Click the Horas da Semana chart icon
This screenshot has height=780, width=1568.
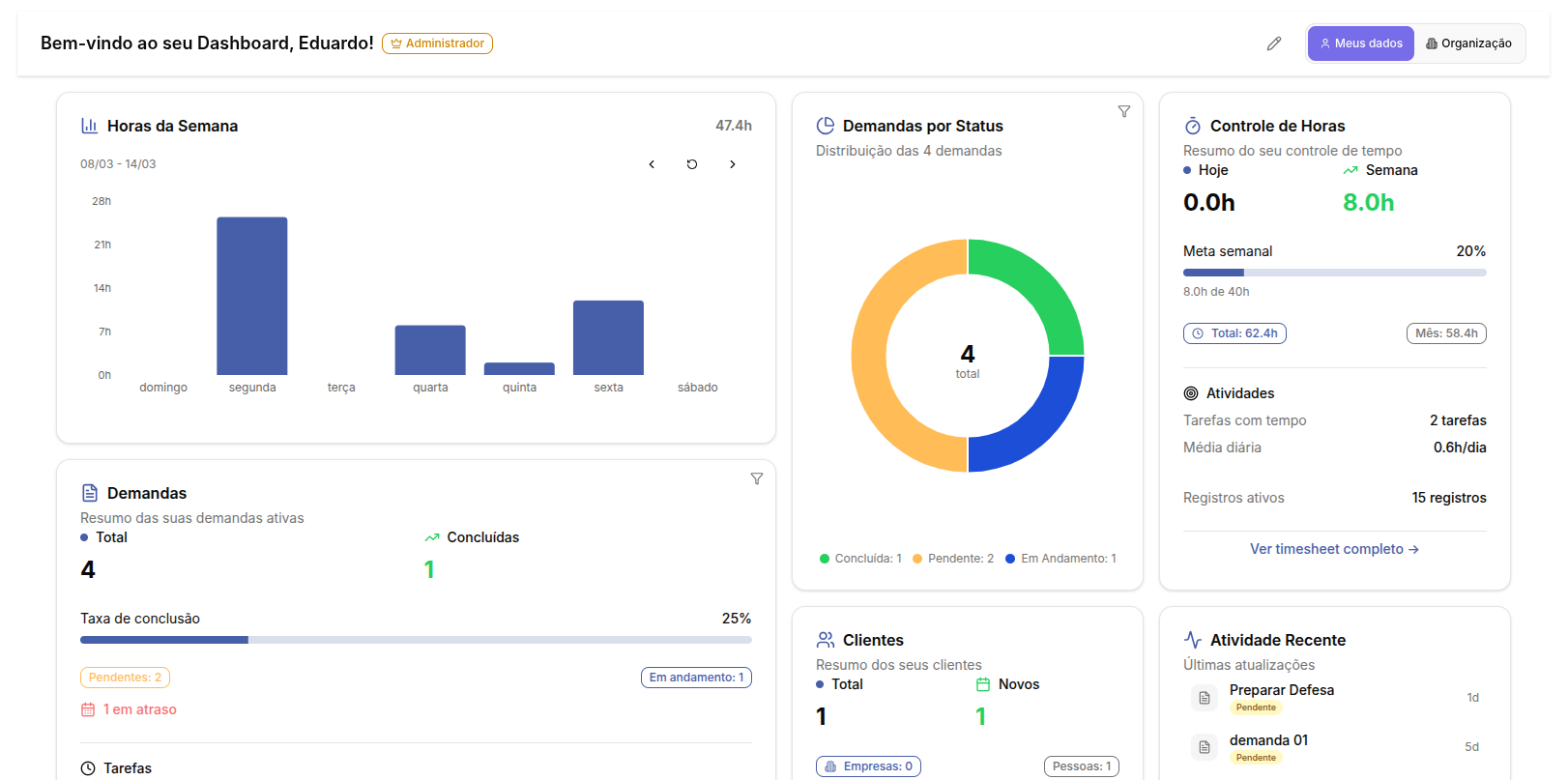coord(90,126)
